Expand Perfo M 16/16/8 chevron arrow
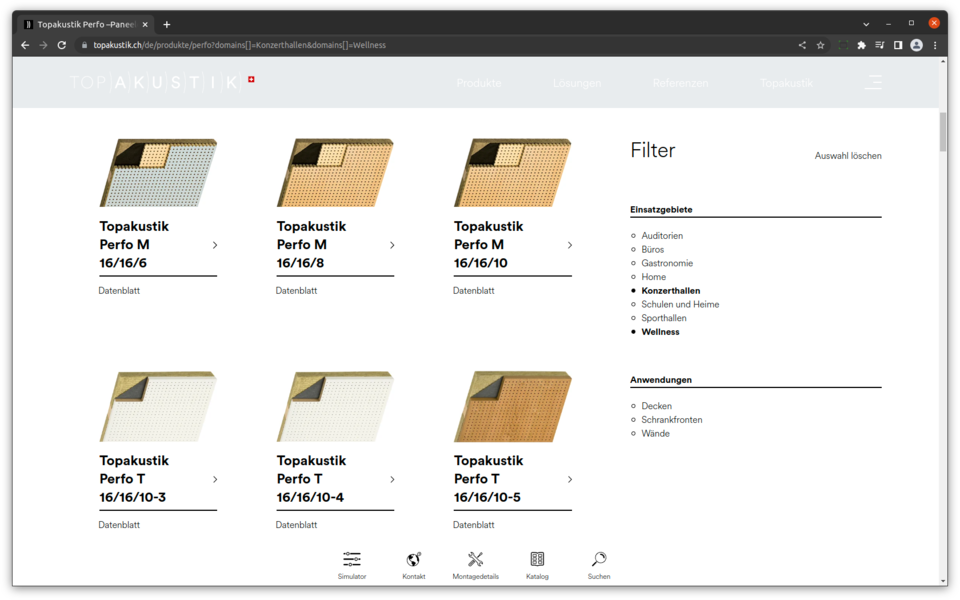 tap(392, 245)
